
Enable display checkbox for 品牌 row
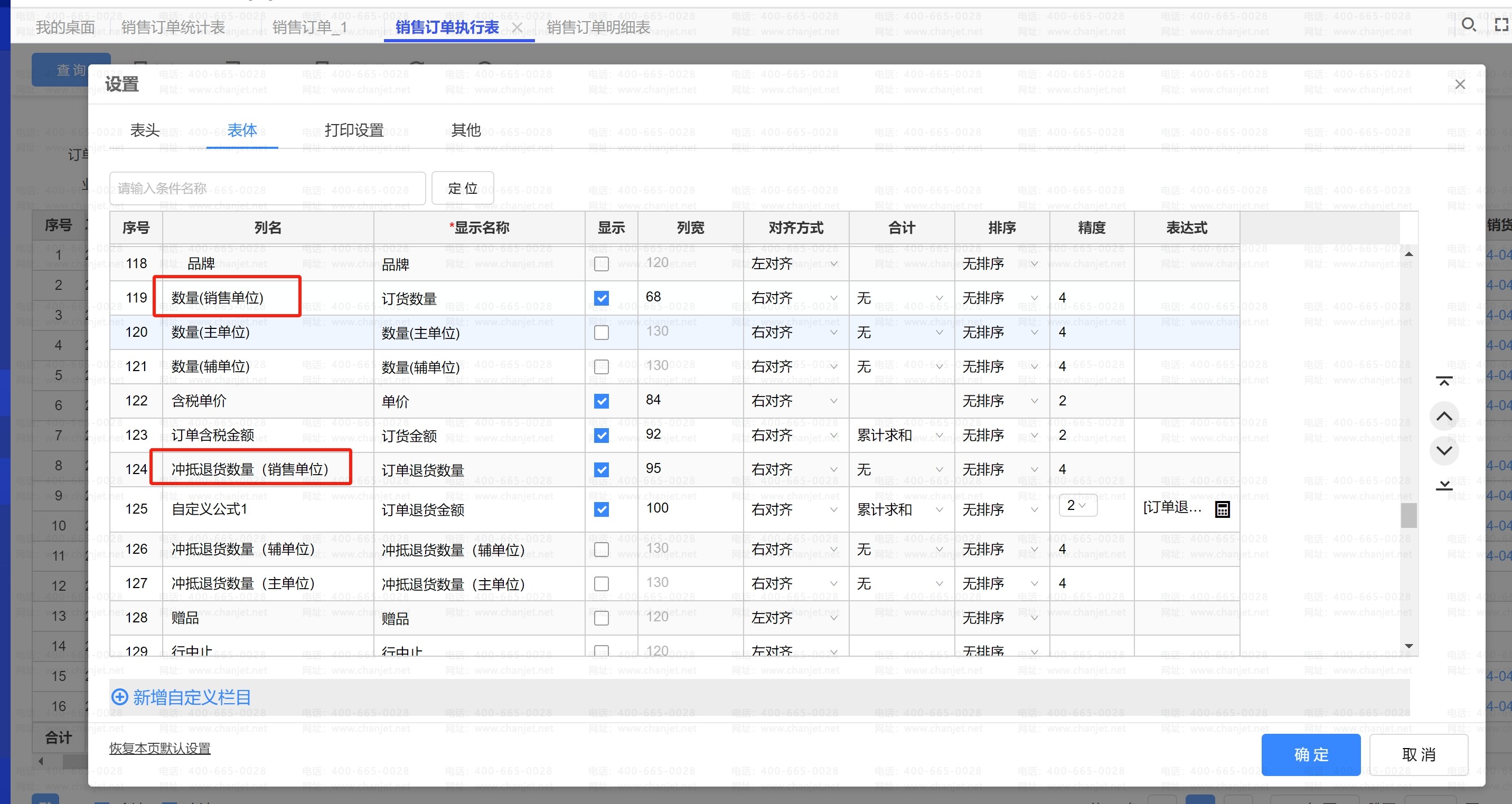coord(601,263)
